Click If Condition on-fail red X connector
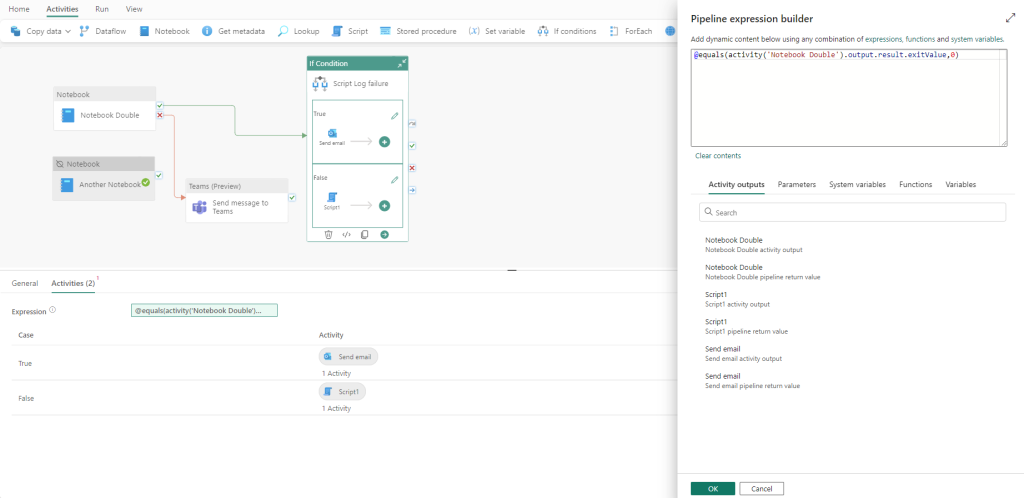The height and width of the screenshot is (498, 1024). click(412, 168)
